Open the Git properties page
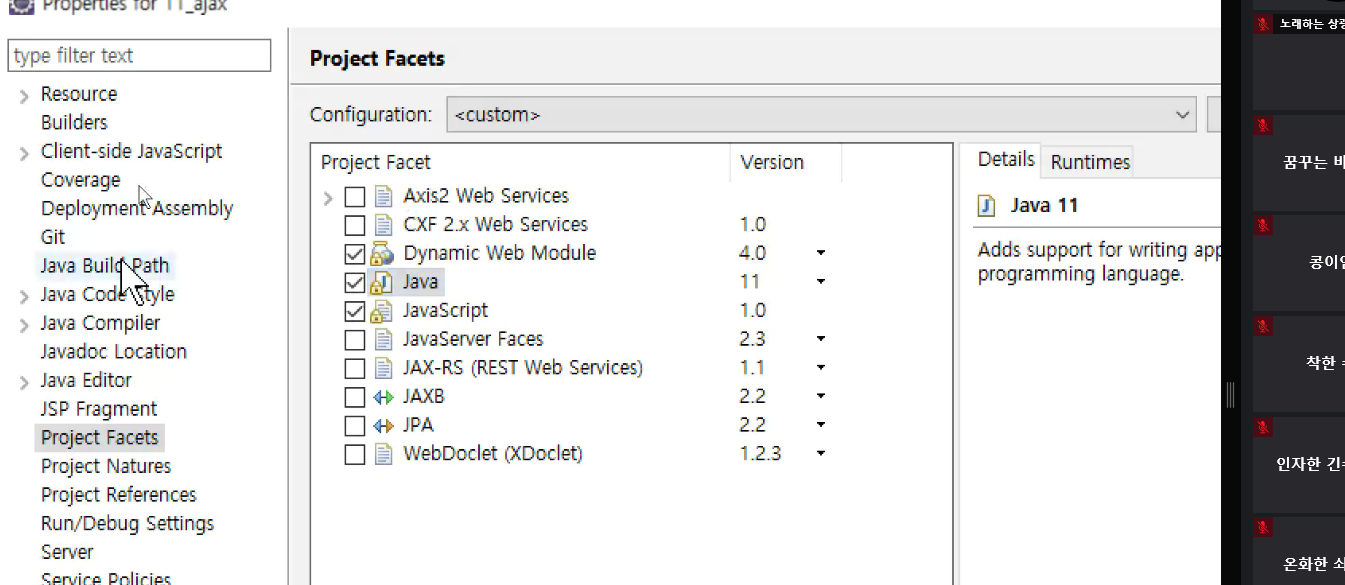Viewport: 1345px width, 585px height. pos(53,237)
